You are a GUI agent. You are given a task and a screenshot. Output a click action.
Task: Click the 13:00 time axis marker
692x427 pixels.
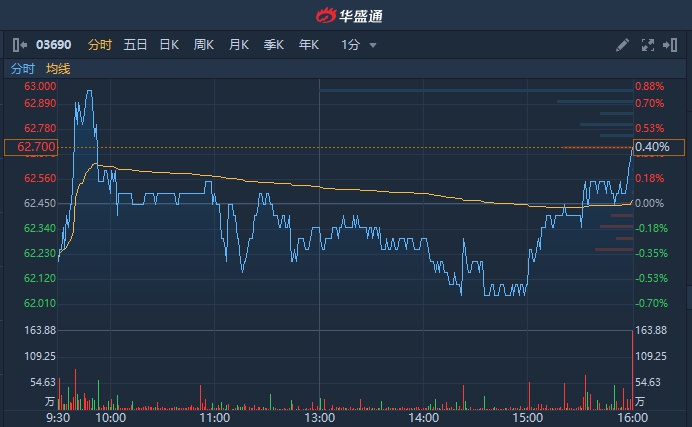(x=319, y=418)
